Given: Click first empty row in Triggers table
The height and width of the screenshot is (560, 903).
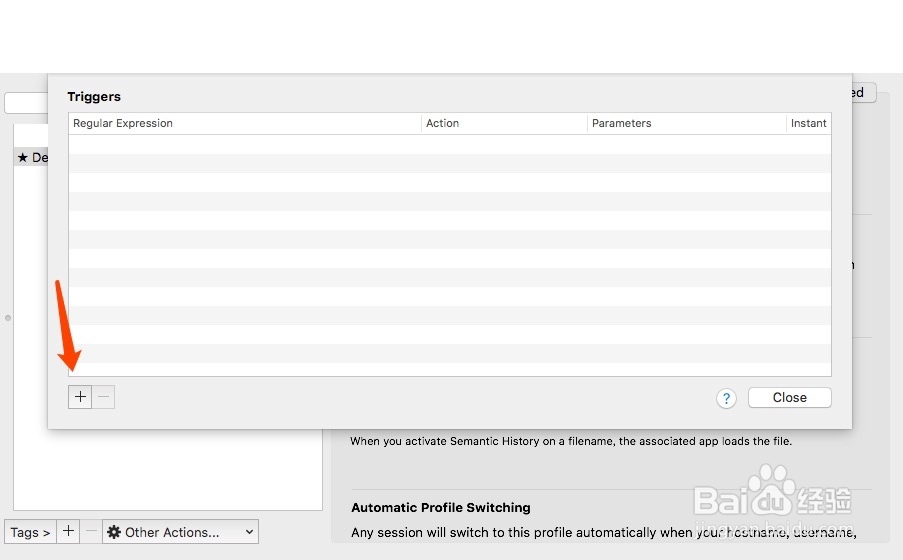Looking at the screenshot, I should (x=449, y=144).
